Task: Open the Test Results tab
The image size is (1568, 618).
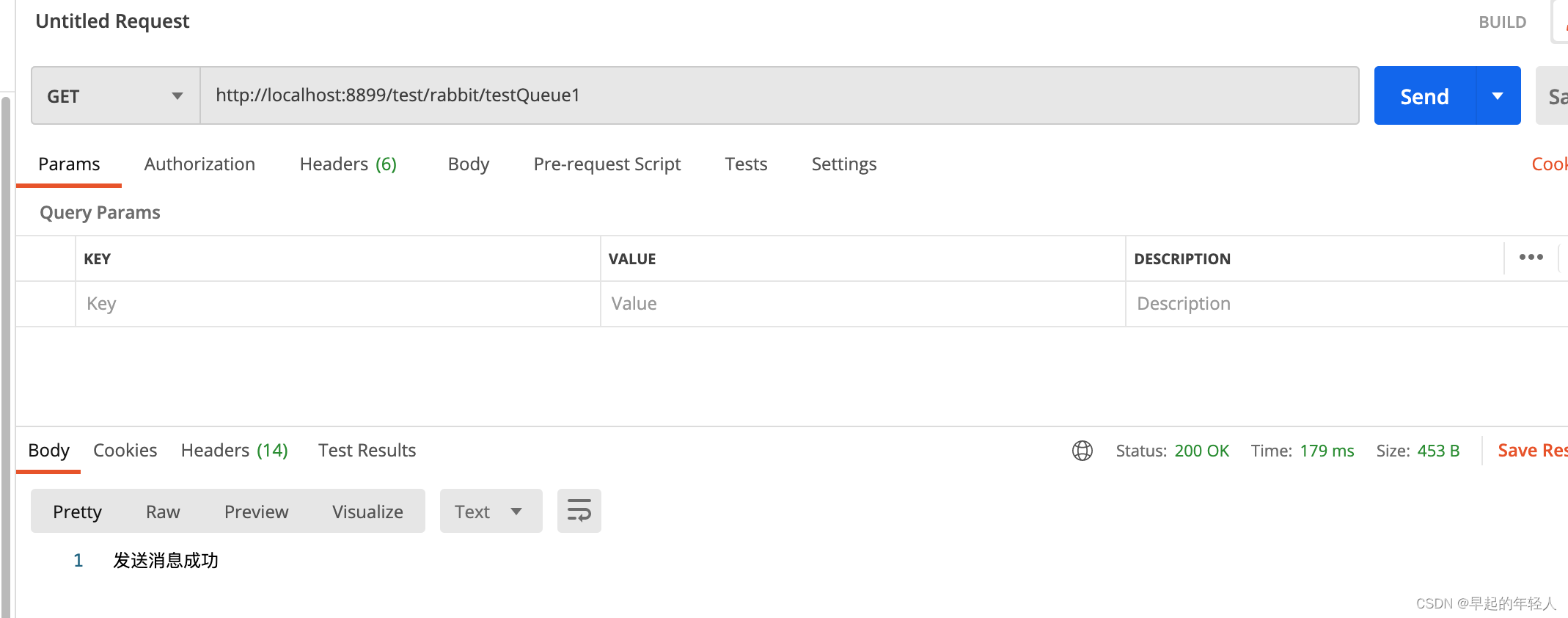Action: [367, 450]
